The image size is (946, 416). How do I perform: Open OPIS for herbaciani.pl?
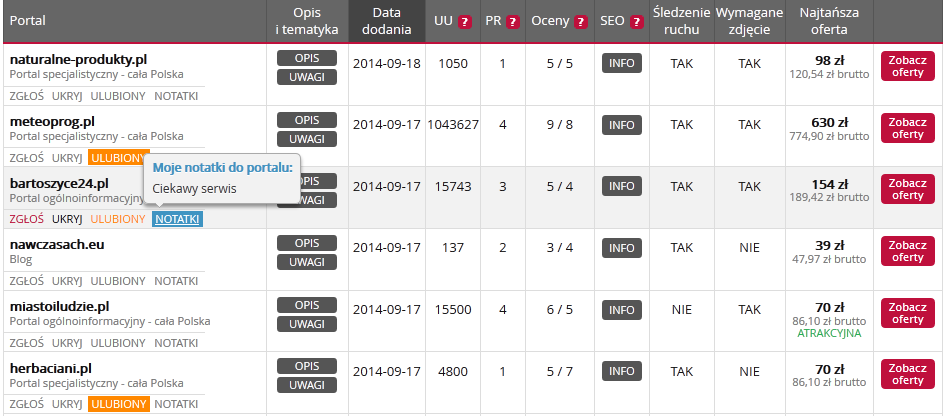click(307, 366)
